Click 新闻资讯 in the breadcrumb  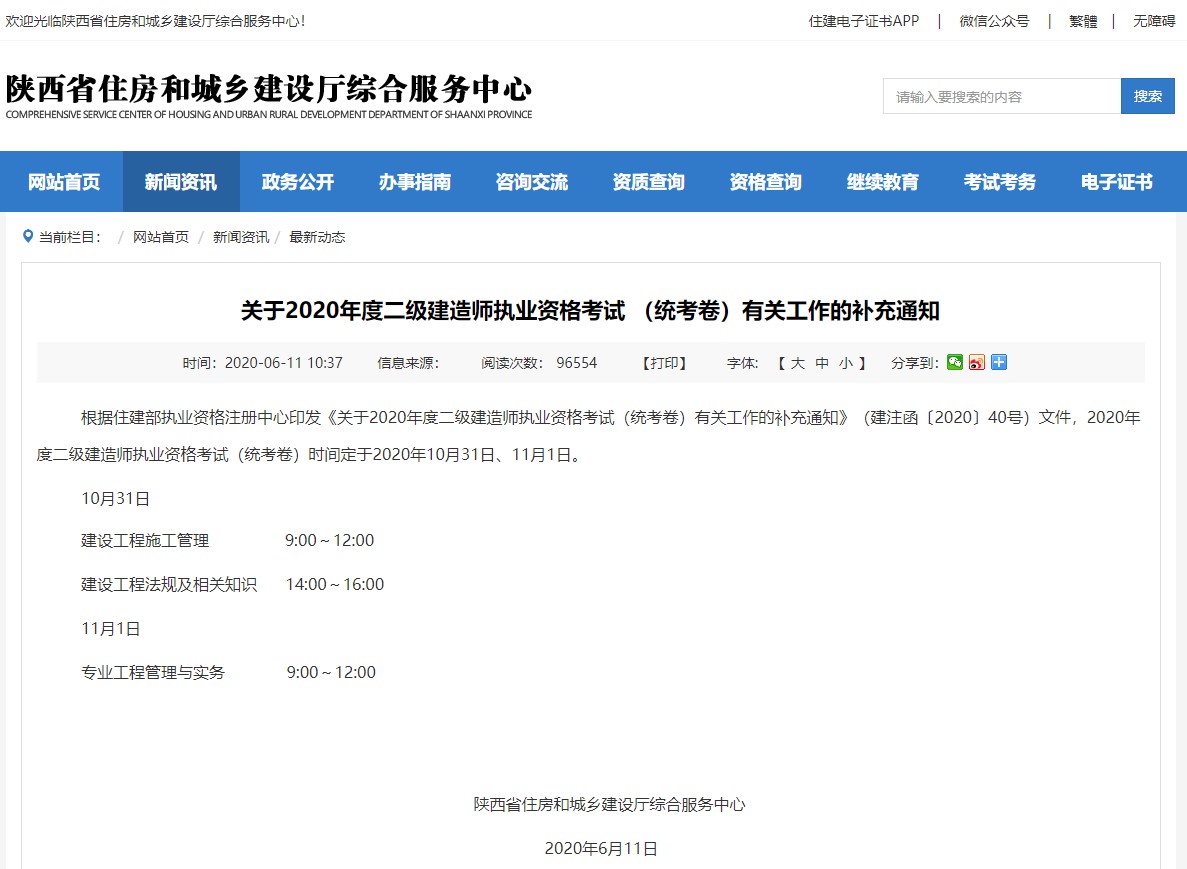(x=241, y=237)
